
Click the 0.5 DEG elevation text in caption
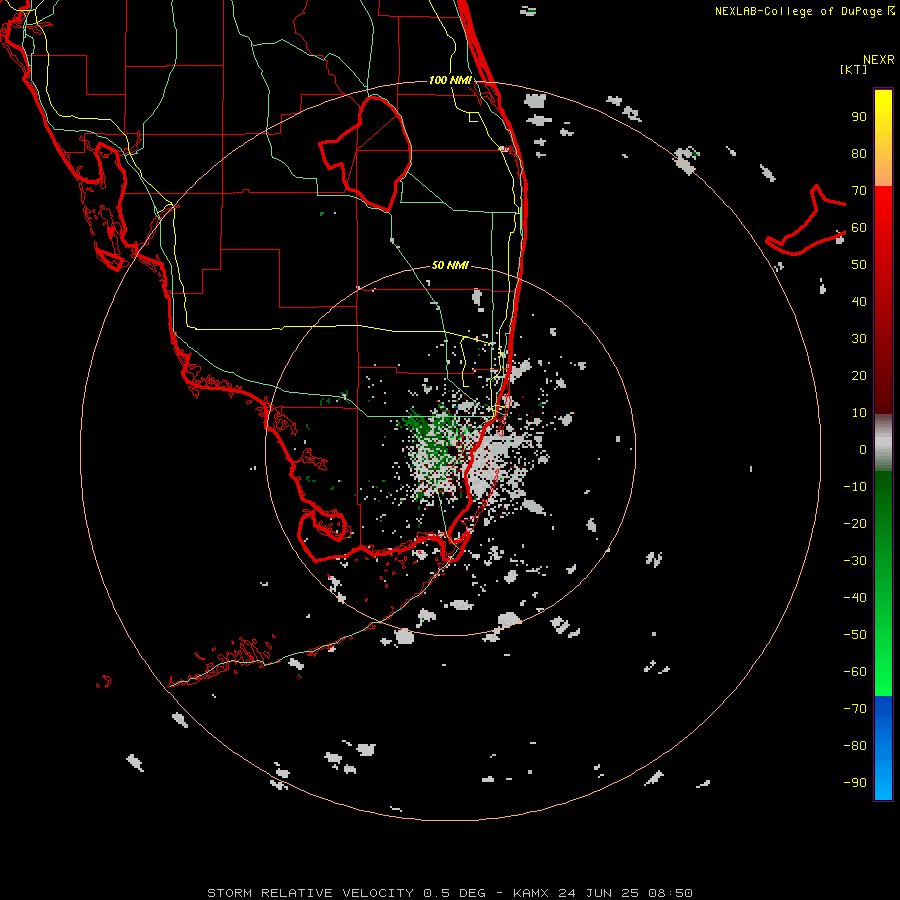coord(455,893)
